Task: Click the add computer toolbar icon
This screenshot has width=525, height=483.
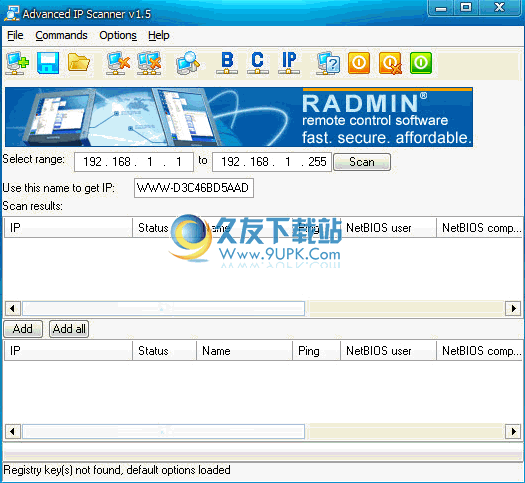Action: (17, 63)
